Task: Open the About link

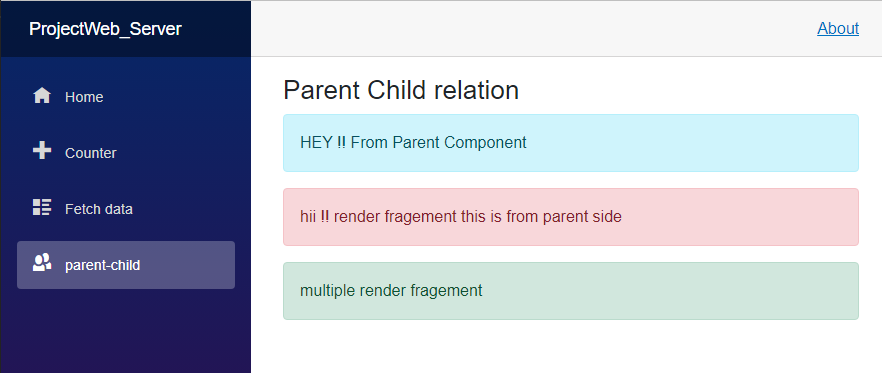Action: pyautogui.click(x=838, y=28)
